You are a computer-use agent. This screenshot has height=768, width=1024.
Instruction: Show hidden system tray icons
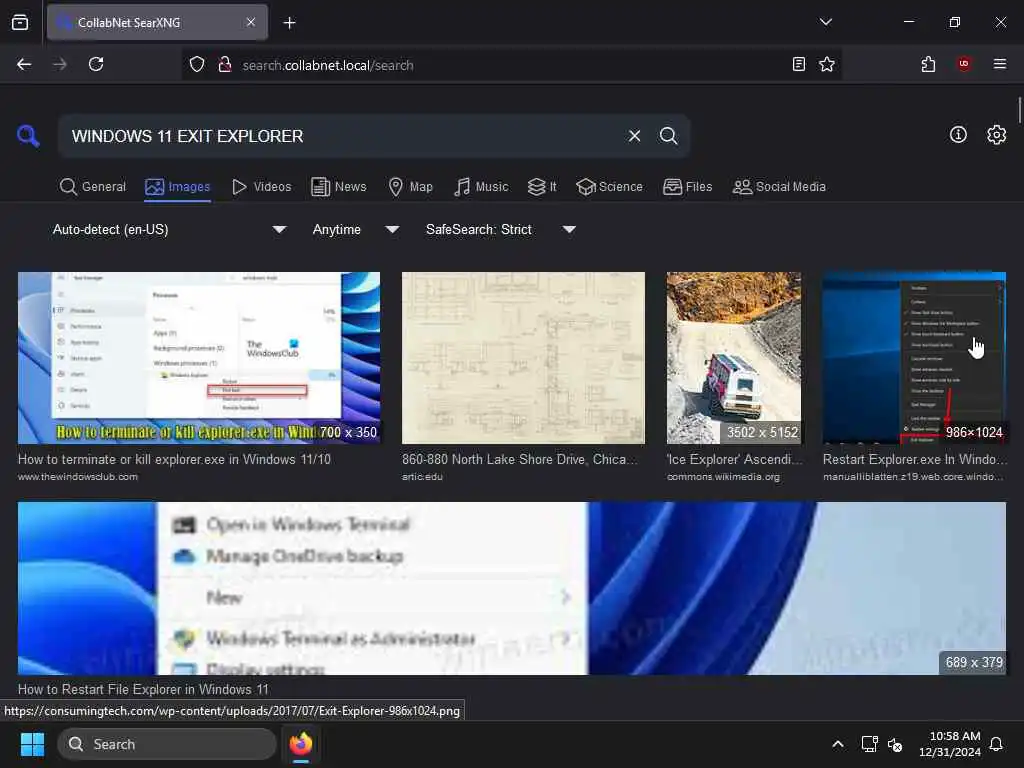[x=838, y=744]
